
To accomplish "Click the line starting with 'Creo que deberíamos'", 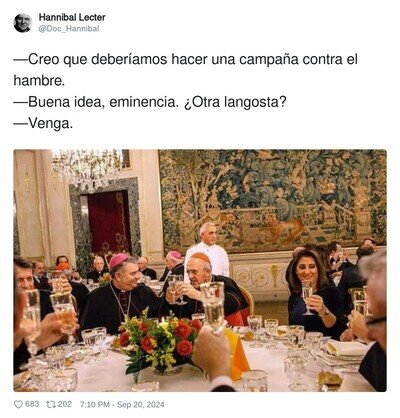I will [186, 60].
